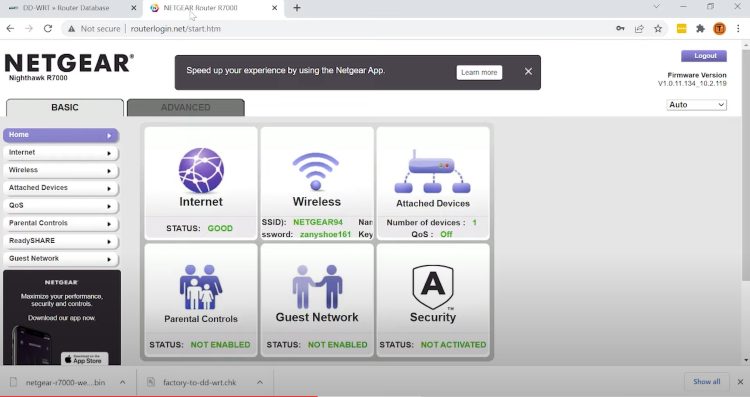Open the Chrome three-dot menu
This screenshot has width=750, height=397.
coord(739,29)
